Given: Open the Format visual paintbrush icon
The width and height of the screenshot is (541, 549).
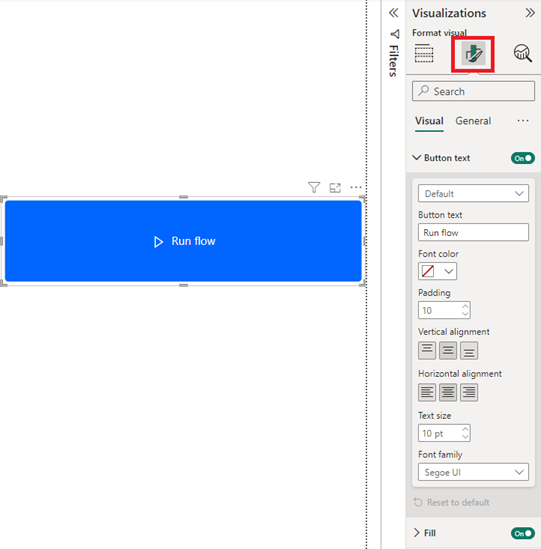Looking at the screenshot, I should click(473, 54).
